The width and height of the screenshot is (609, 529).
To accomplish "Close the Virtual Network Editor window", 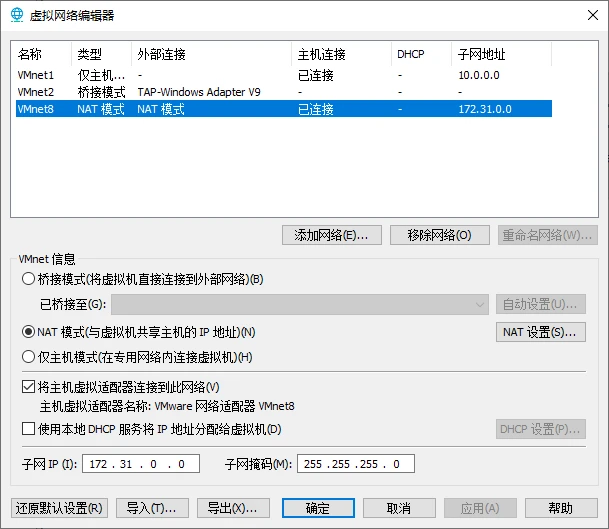I will [x=593, y=15].
